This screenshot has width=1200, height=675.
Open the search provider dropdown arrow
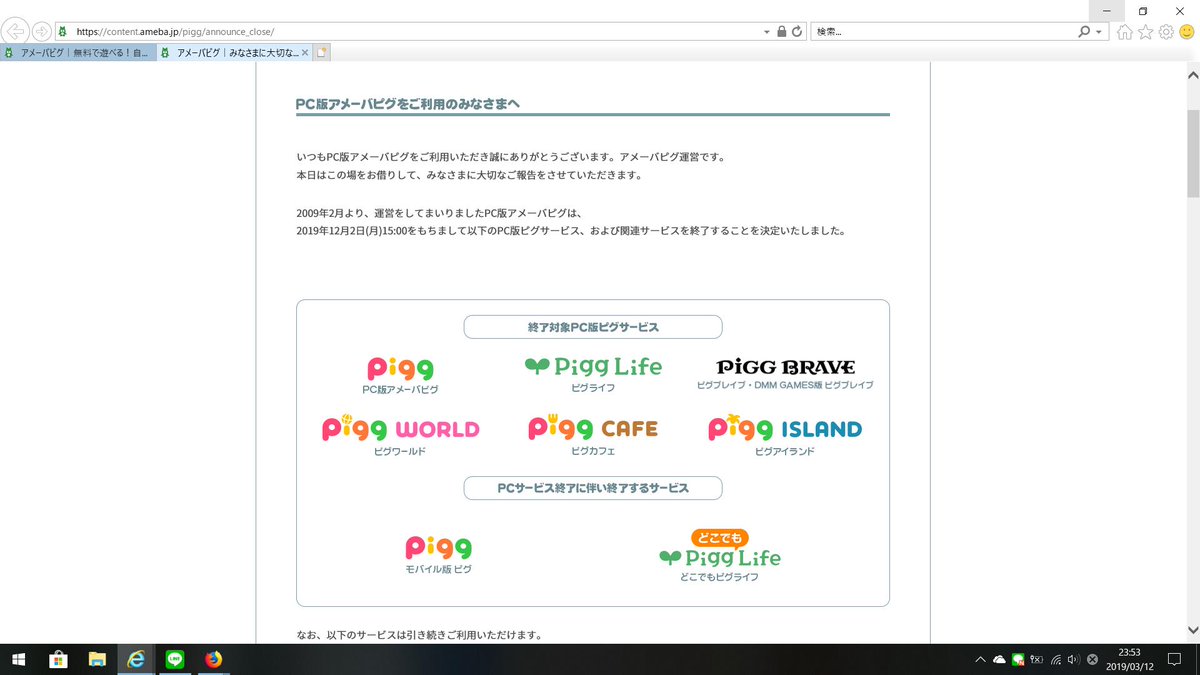coord(1100,31)
